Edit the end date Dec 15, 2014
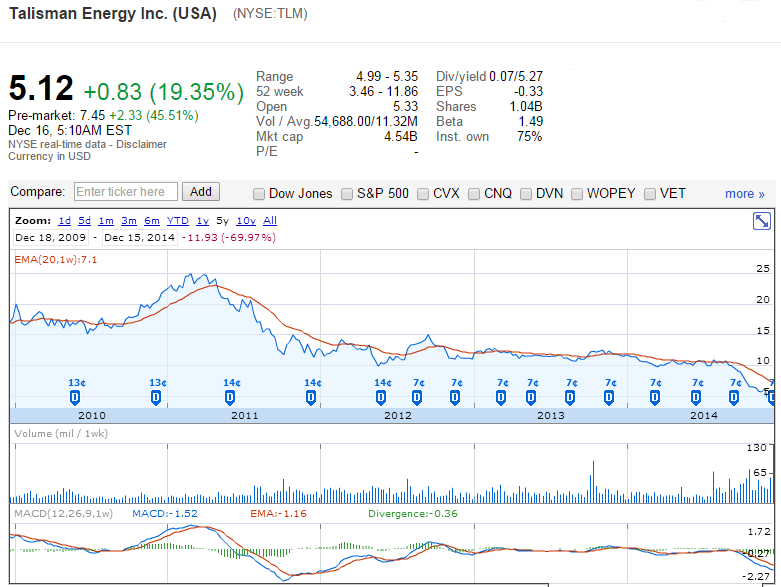The height and width of the screenshot is (587, 781). click(x=139, y=237)
